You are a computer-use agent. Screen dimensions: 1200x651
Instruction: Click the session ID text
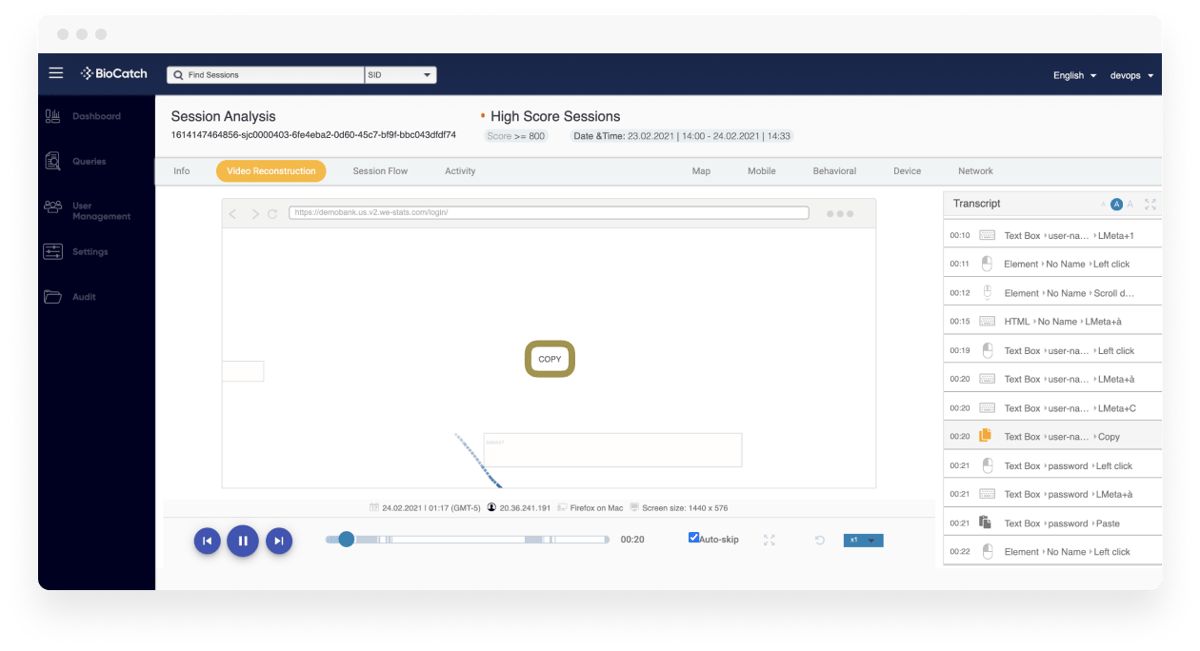pyautogui.click(x=313, y=135)
